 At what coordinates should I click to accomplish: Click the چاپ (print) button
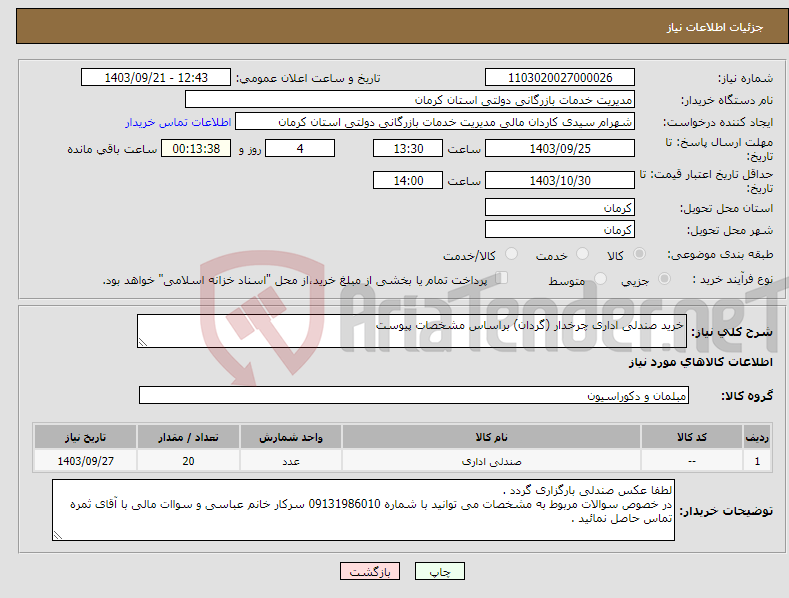click(439, 571)
